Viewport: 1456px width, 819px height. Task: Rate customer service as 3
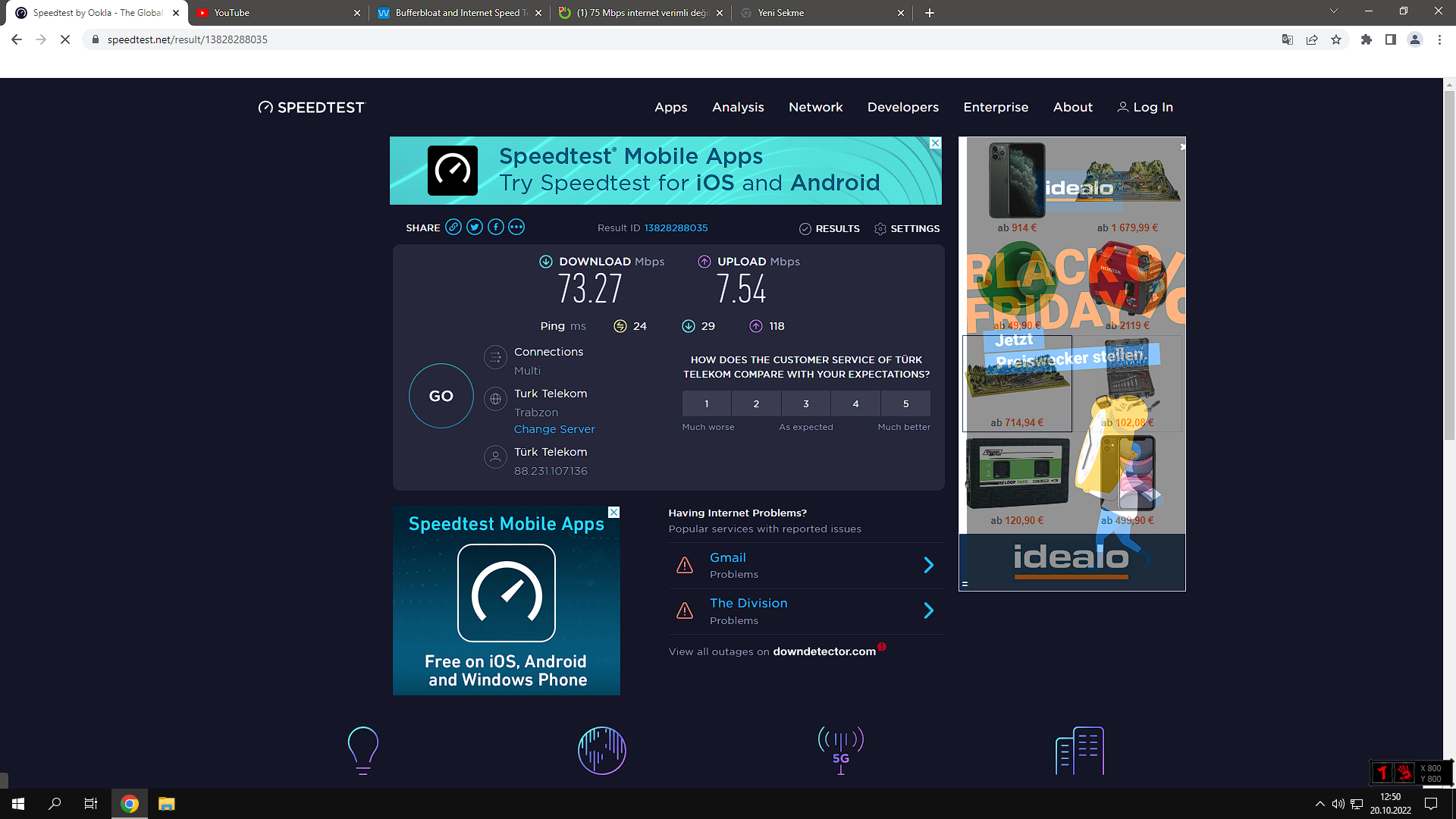806,403
